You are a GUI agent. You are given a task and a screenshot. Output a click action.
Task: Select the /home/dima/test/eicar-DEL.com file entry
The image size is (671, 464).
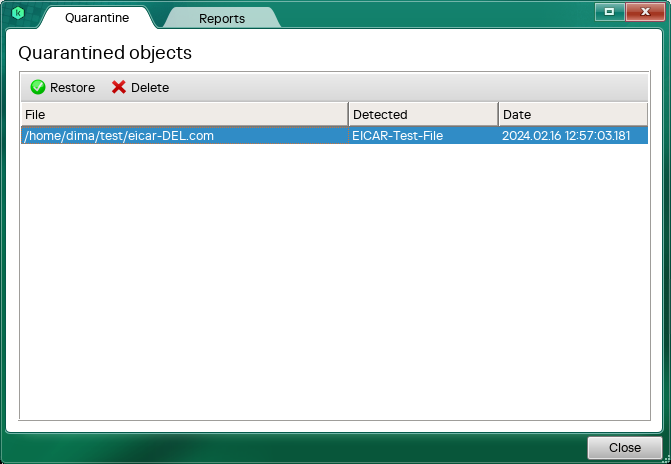pyautogui.click(x=185, y=136)
